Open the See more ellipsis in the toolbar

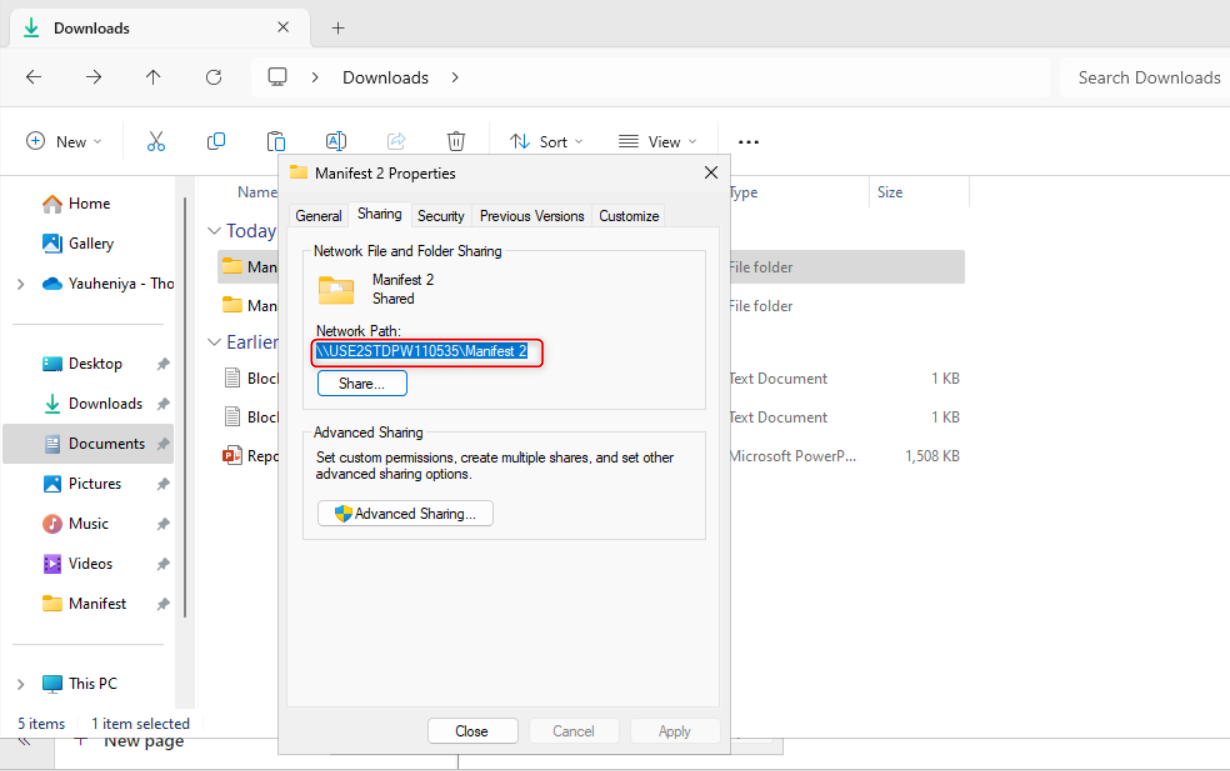point(747,141)
